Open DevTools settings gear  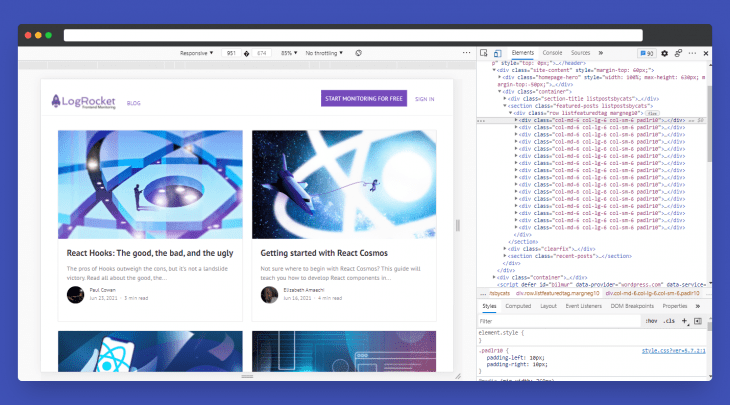[664, 54]
